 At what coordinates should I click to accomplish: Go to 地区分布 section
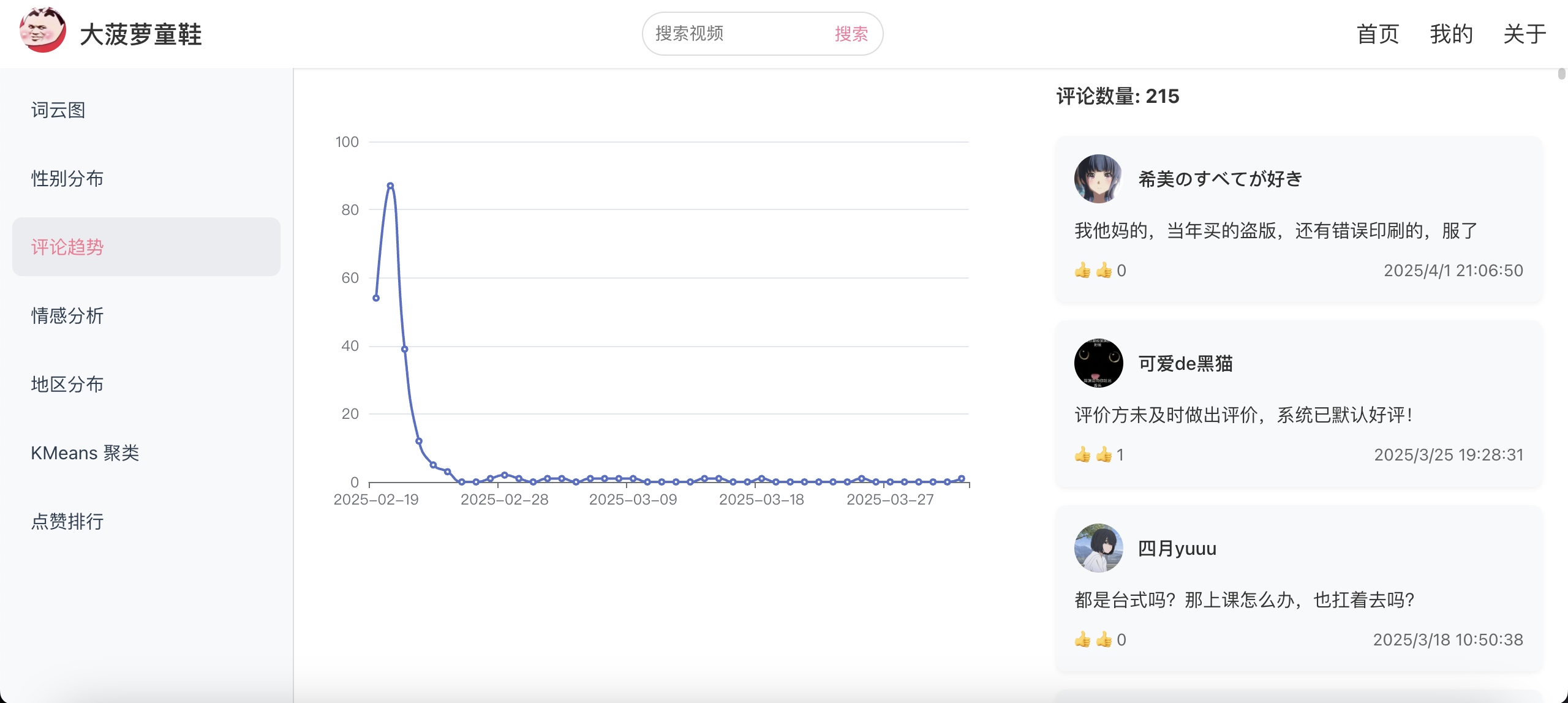click(67, 385)
